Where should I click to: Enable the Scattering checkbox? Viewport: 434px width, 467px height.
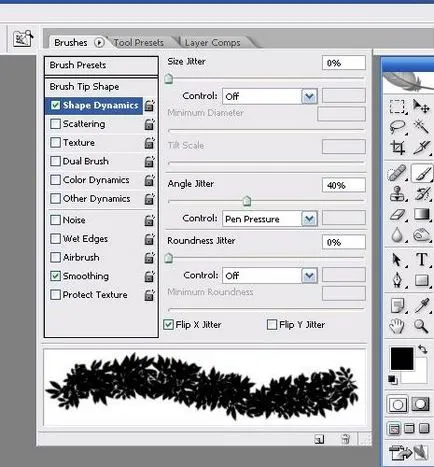pos(55,124)
